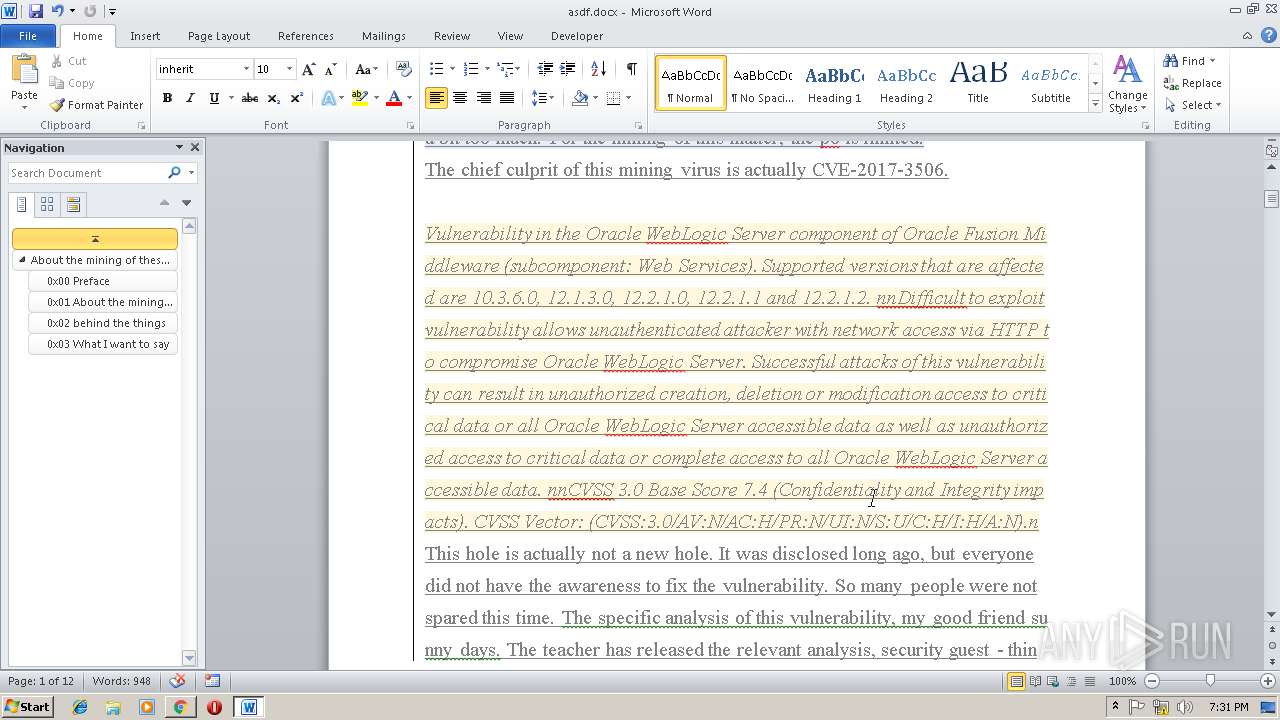Toggle Underline formatting
1280x720 pixels.
click(213, 98)
